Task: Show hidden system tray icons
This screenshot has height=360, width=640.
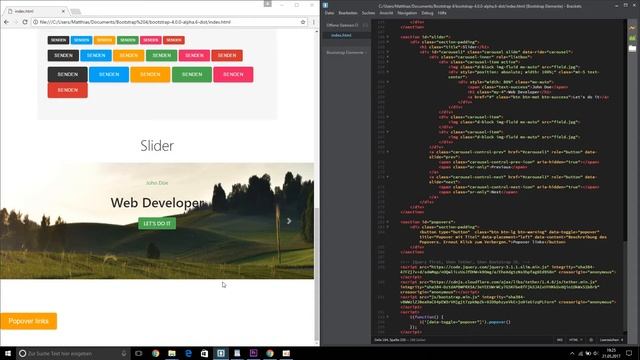Action: (572, 353)
